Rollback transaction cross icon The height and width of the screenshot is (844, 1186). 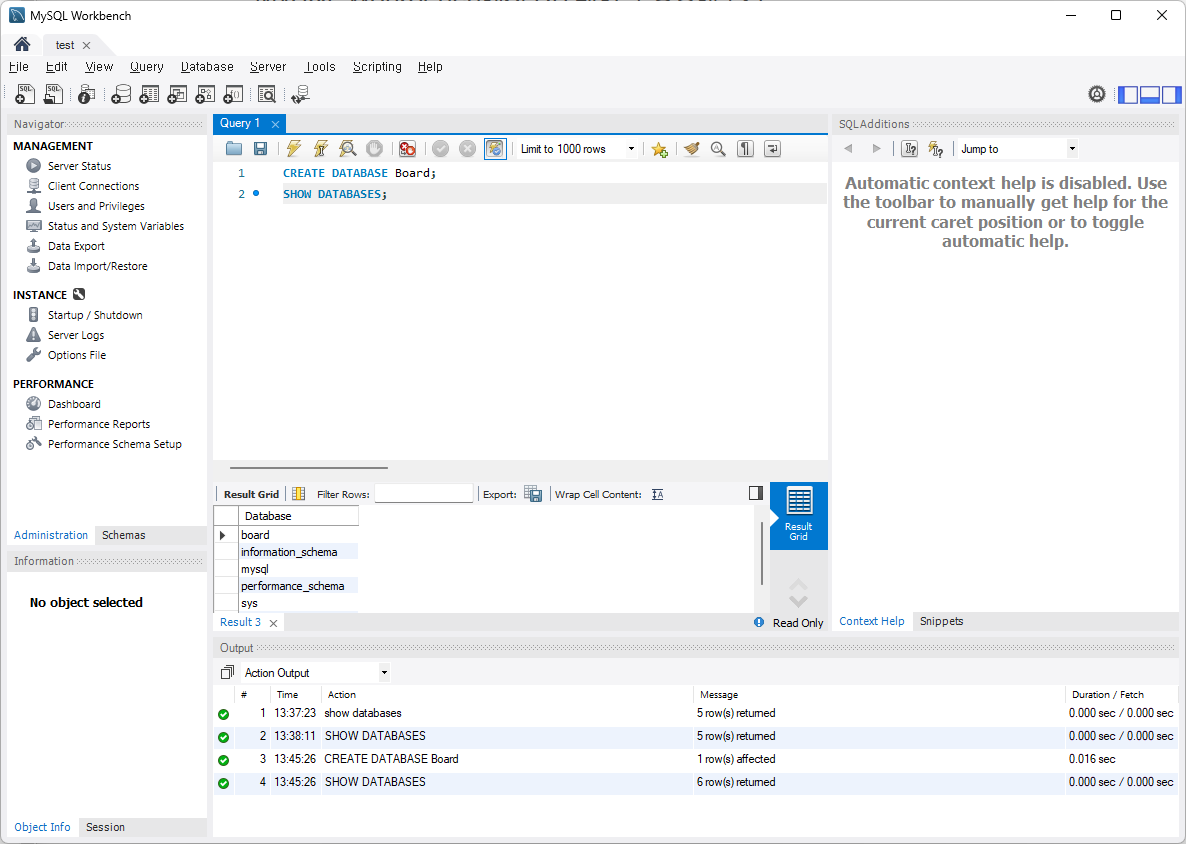point(467,149)
